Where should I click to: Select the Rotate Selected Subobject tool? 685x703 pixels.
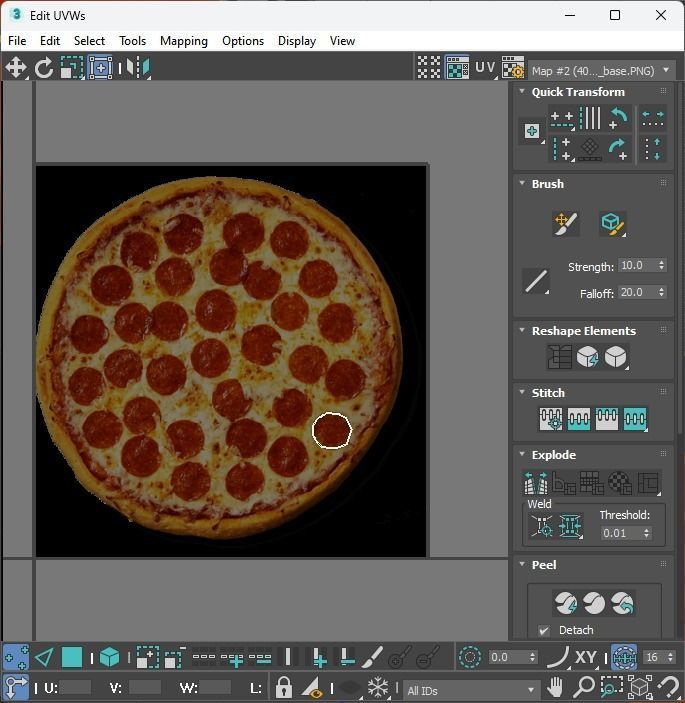(x=44, y=68)
